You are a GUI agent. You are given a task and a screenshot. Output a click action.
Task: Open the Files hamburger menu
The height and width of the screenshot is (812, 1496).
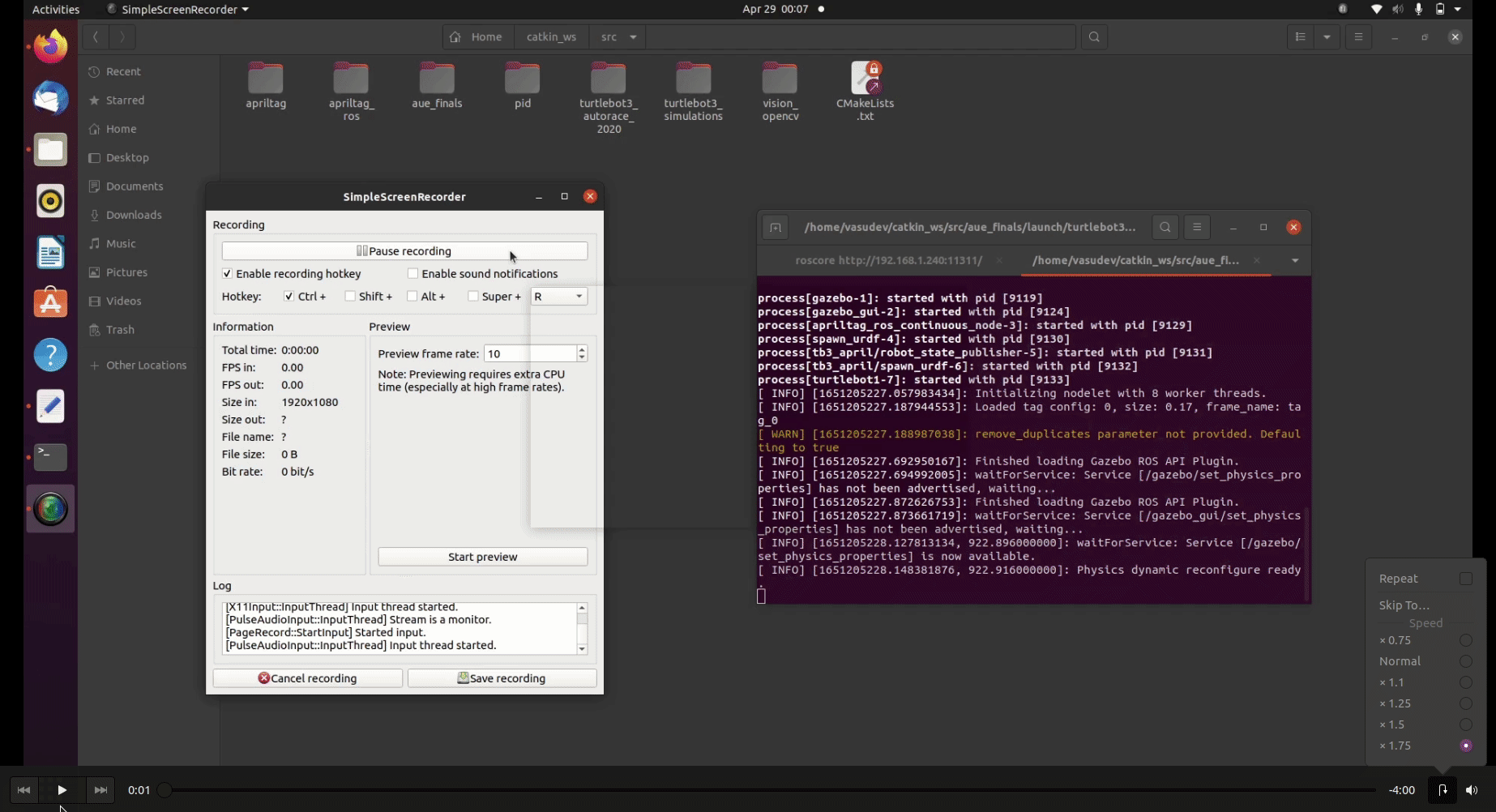tap(1359, 36)
